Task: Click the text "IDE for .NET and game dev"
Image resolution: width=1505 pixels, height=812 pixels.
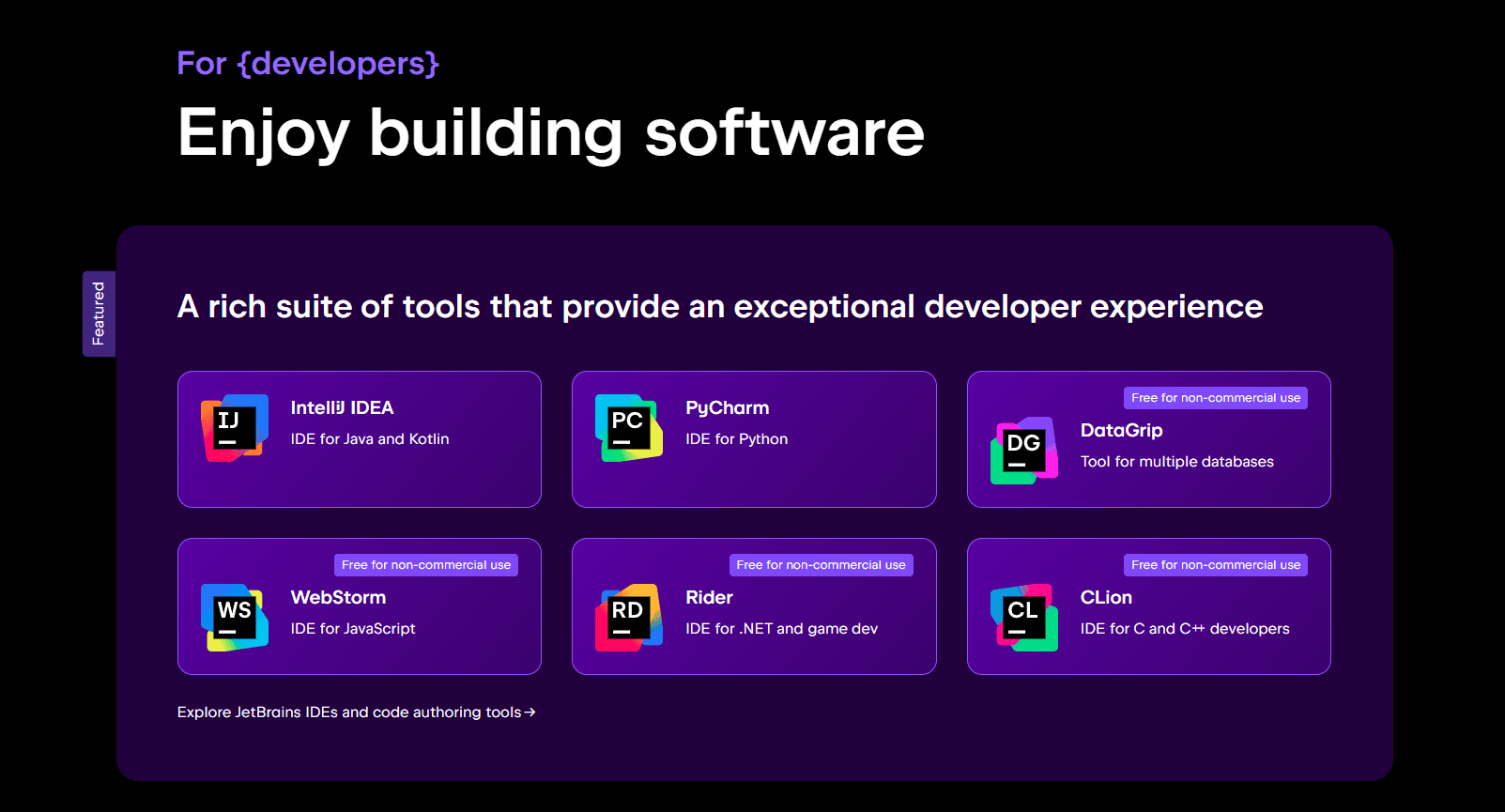Action: click(782, 629)
